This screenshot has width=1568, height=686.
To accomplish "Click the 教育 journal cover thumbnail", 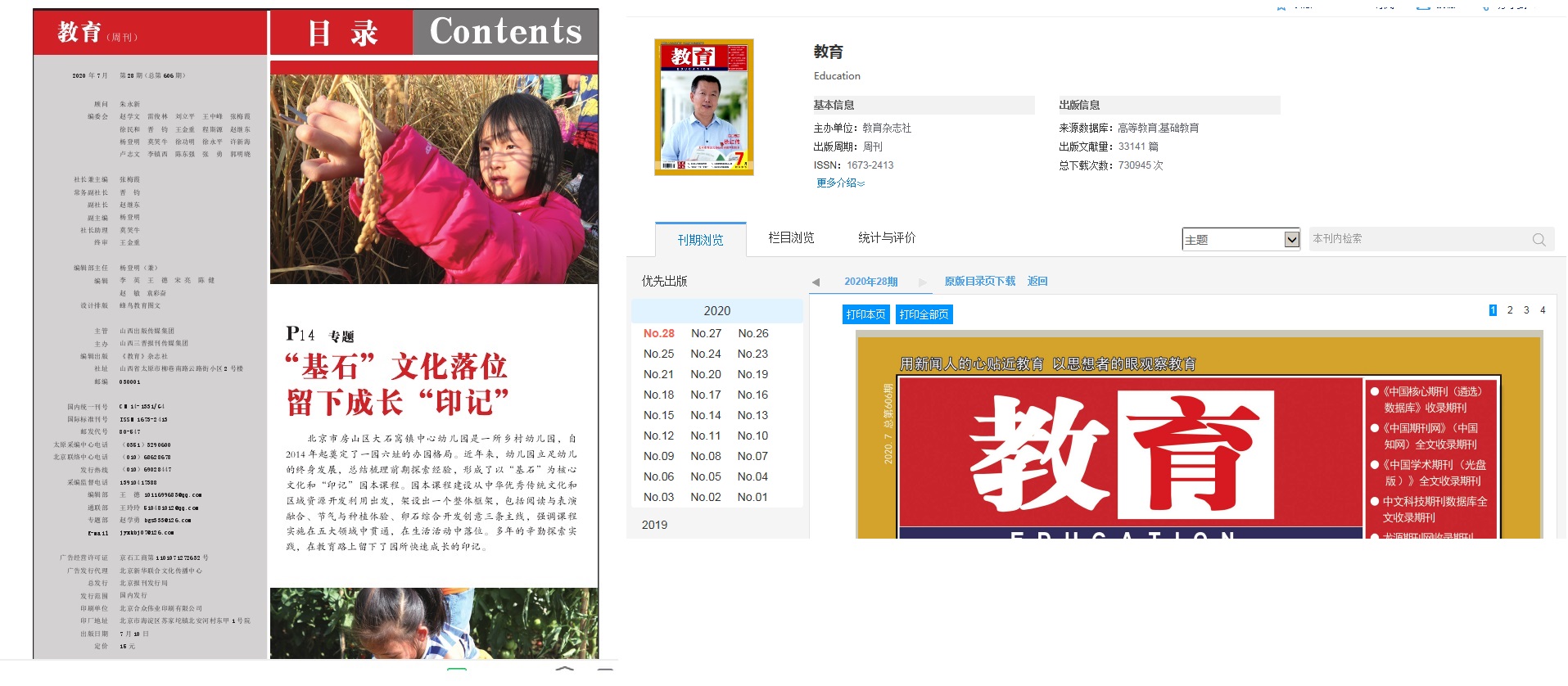I will 703,107.
